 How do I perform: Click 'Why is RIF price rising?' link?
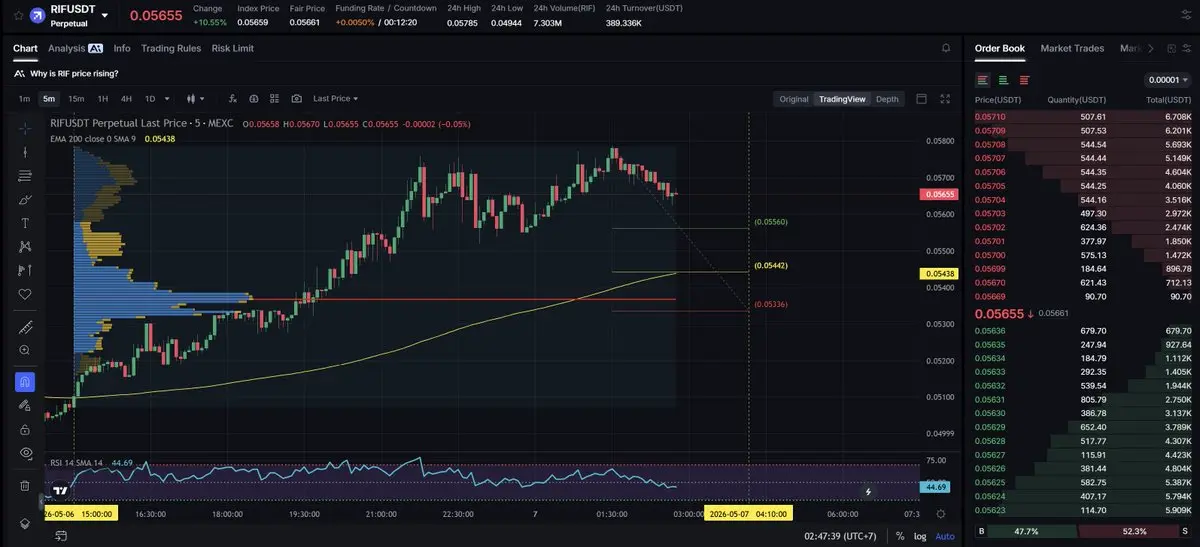tap(74, 73)
